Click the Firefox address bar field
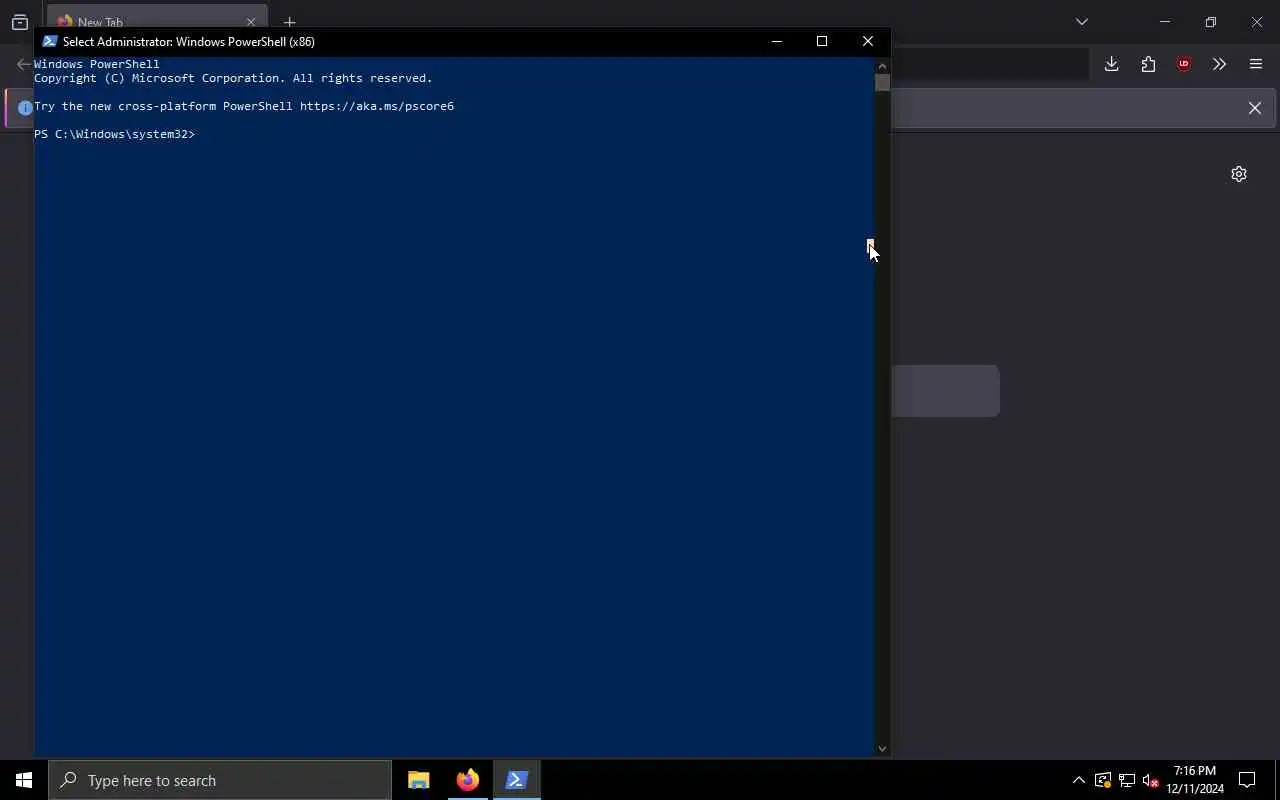The width and height of the screenshot is (1280, 800). tap(988, 64)
